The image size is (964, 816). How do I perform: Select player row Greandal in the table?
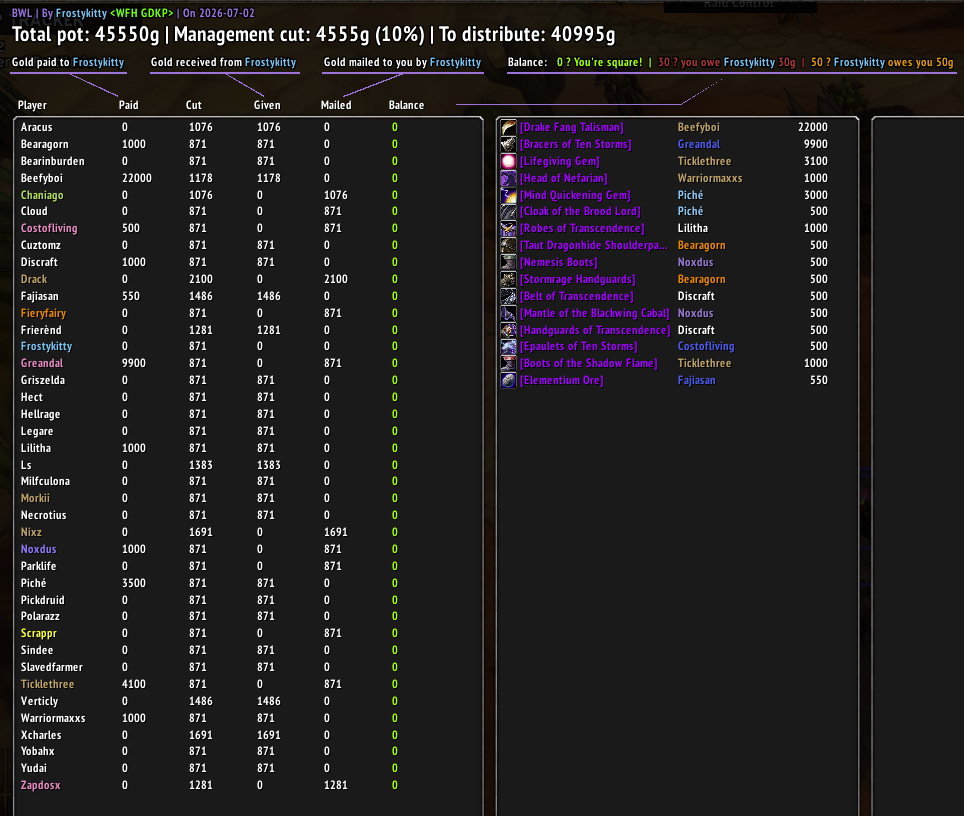(x=248, y=363)
